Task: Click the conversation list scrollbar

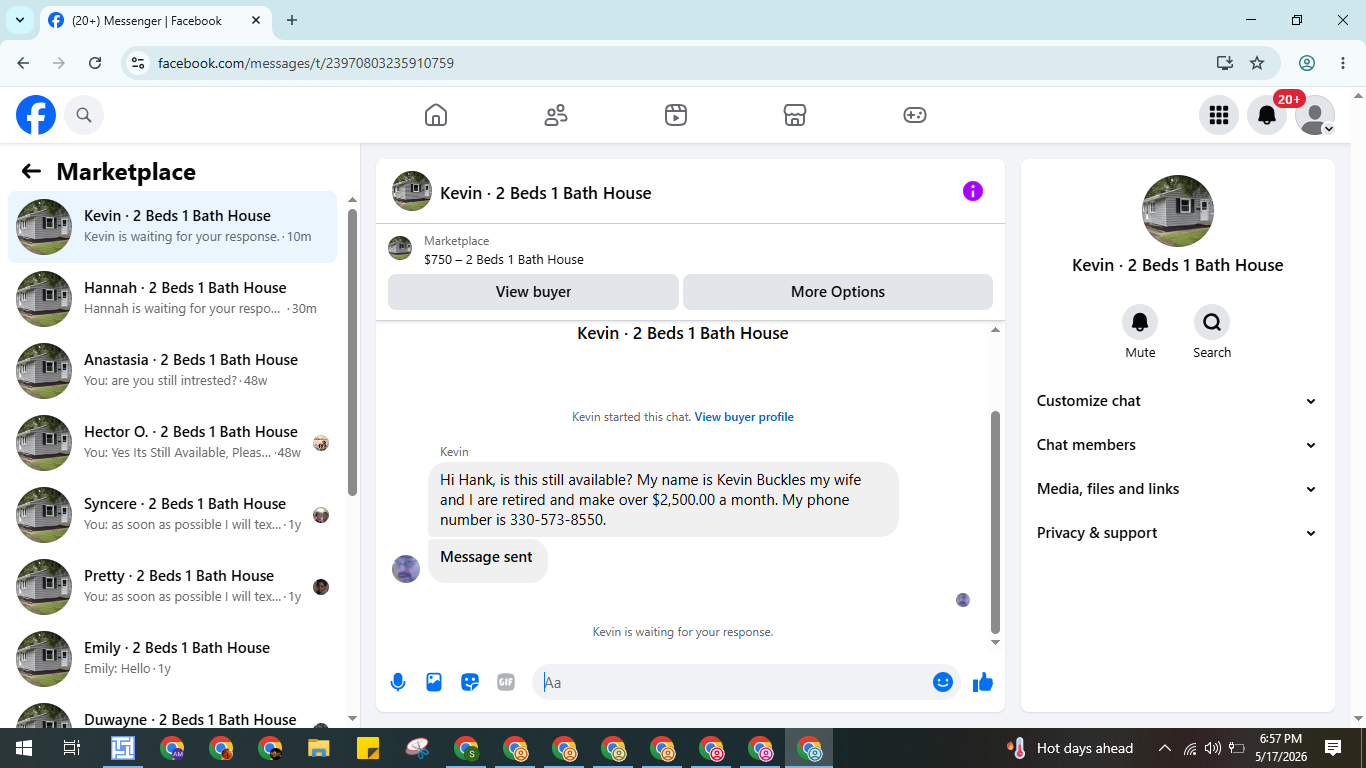Action: coord(352,352)
